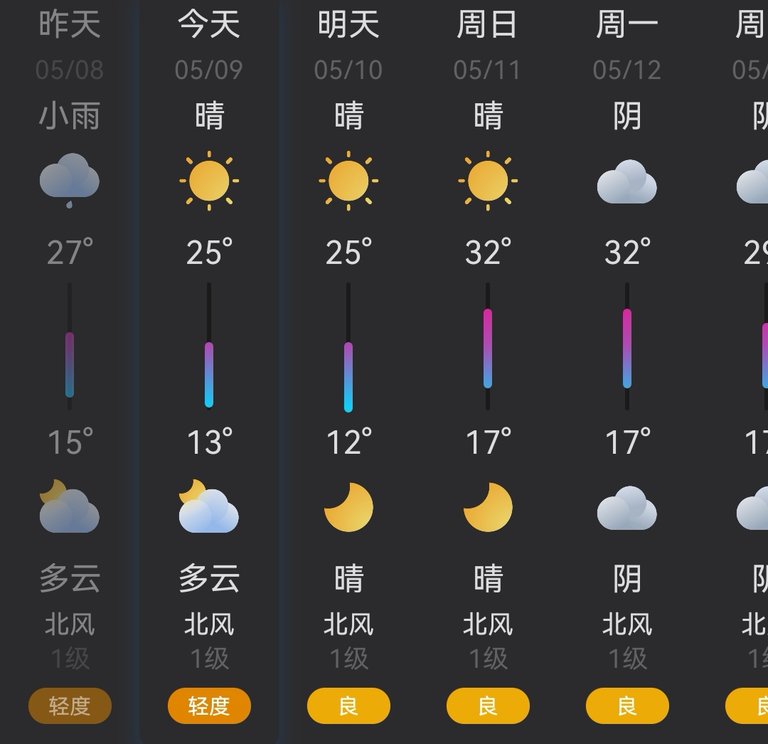Click Monday's night overcast cloud icon
Image resolution: width=768 pixels, height=744 pixels.
[x=627, y=509]
